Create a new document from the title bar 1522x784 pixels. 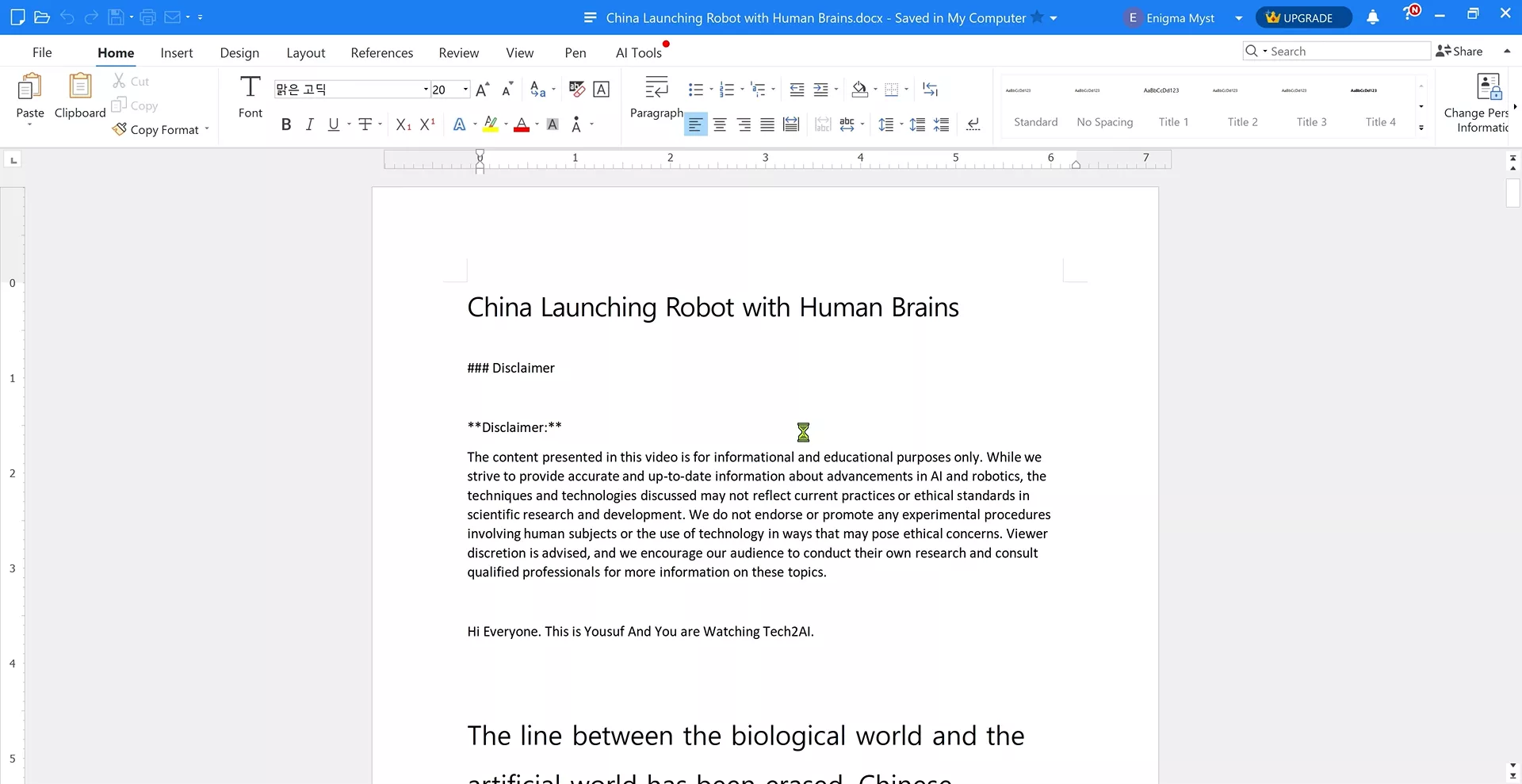(x=17, y=17)
